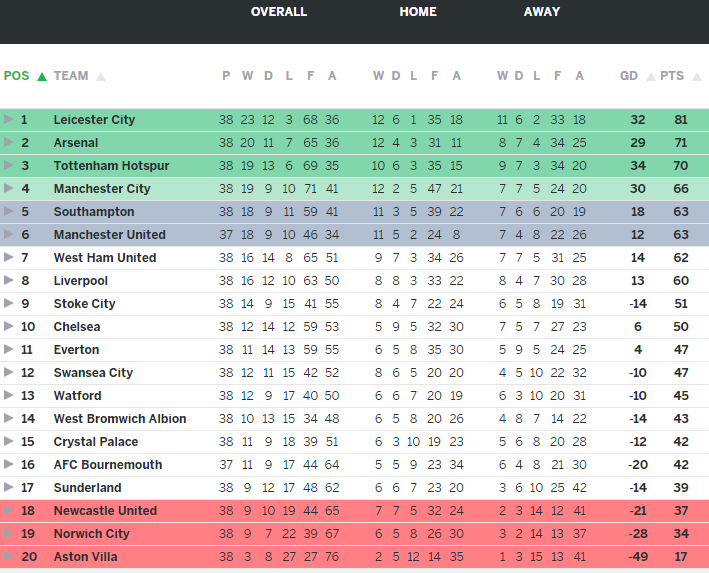
Task: Click the Everton team name
Action: coord(76,350)
